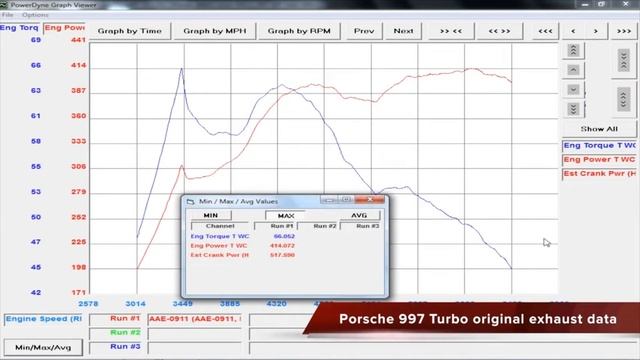Click the 517.590 crank power value
This screenshot has width=640, height=360.
[282, 255]
